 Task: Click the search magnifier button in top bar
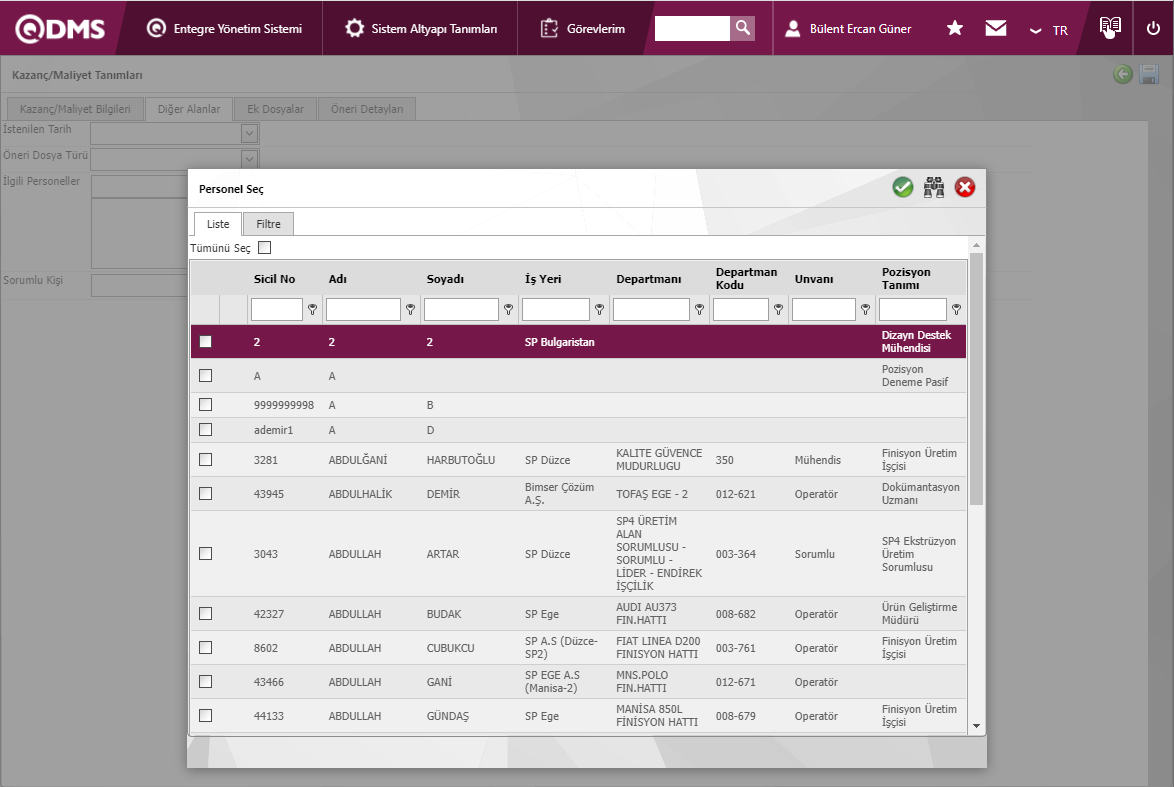[742, 28]
